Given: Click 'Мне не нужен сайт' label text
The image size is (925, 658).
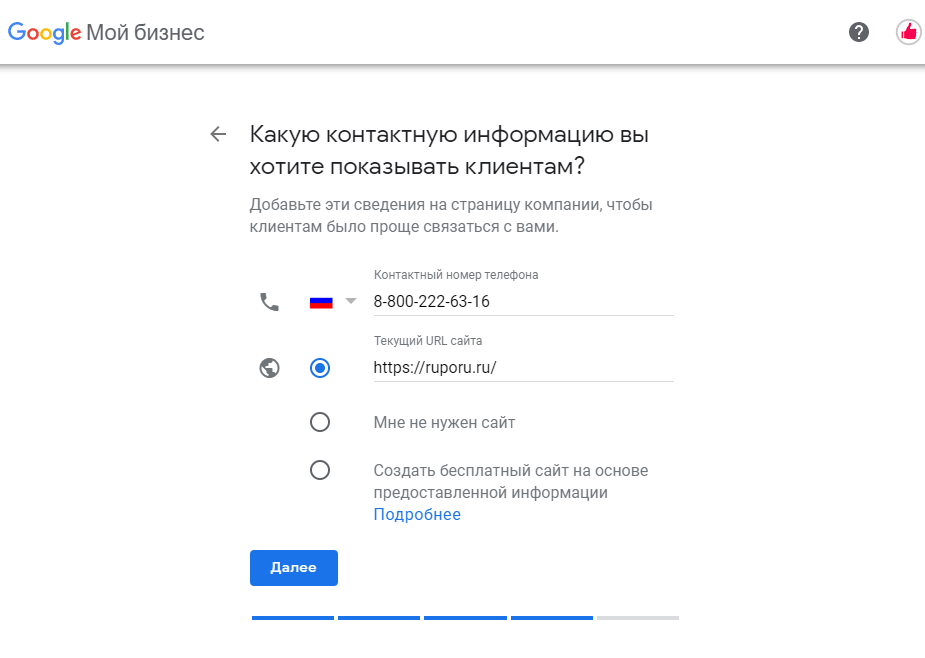Looking at the screenshot, I should tap(444, 423).
